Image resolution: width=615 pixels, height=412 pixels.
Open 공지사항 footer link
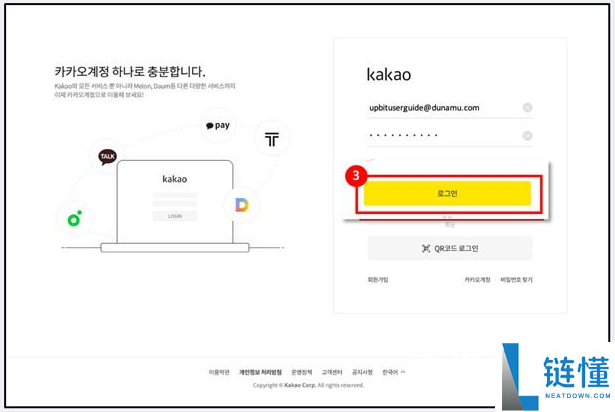(362, 372)
